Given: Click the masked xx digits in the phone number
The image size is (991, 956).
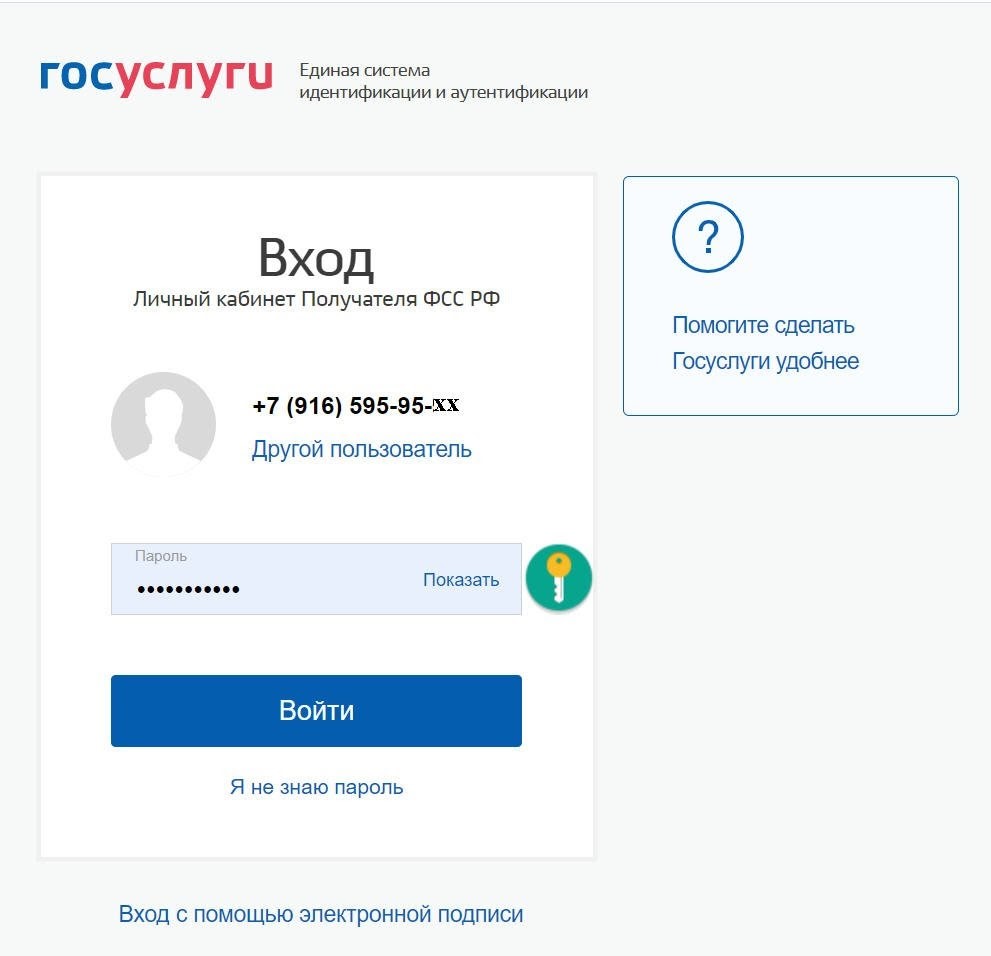Looking at the screenshot, I should [x=446, y=406].
